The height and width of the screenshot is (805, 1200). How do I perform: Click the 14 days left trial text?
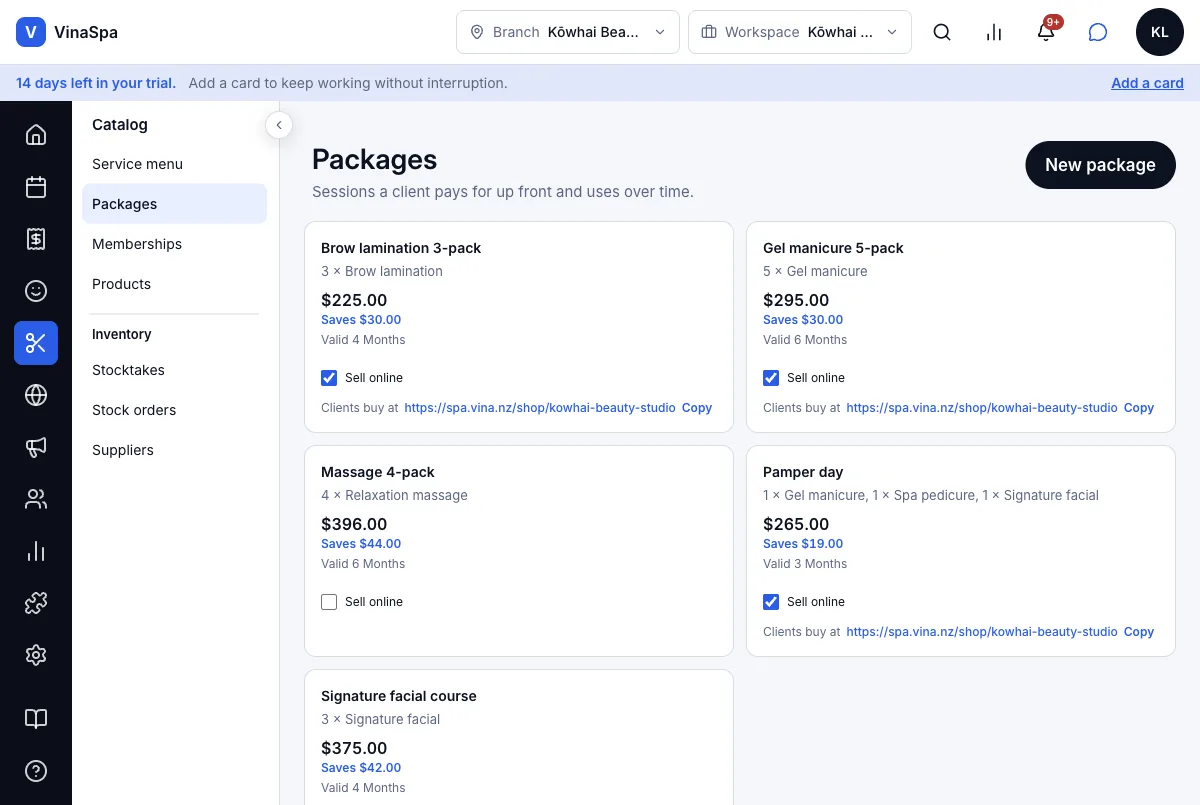[x=96, y=83]
